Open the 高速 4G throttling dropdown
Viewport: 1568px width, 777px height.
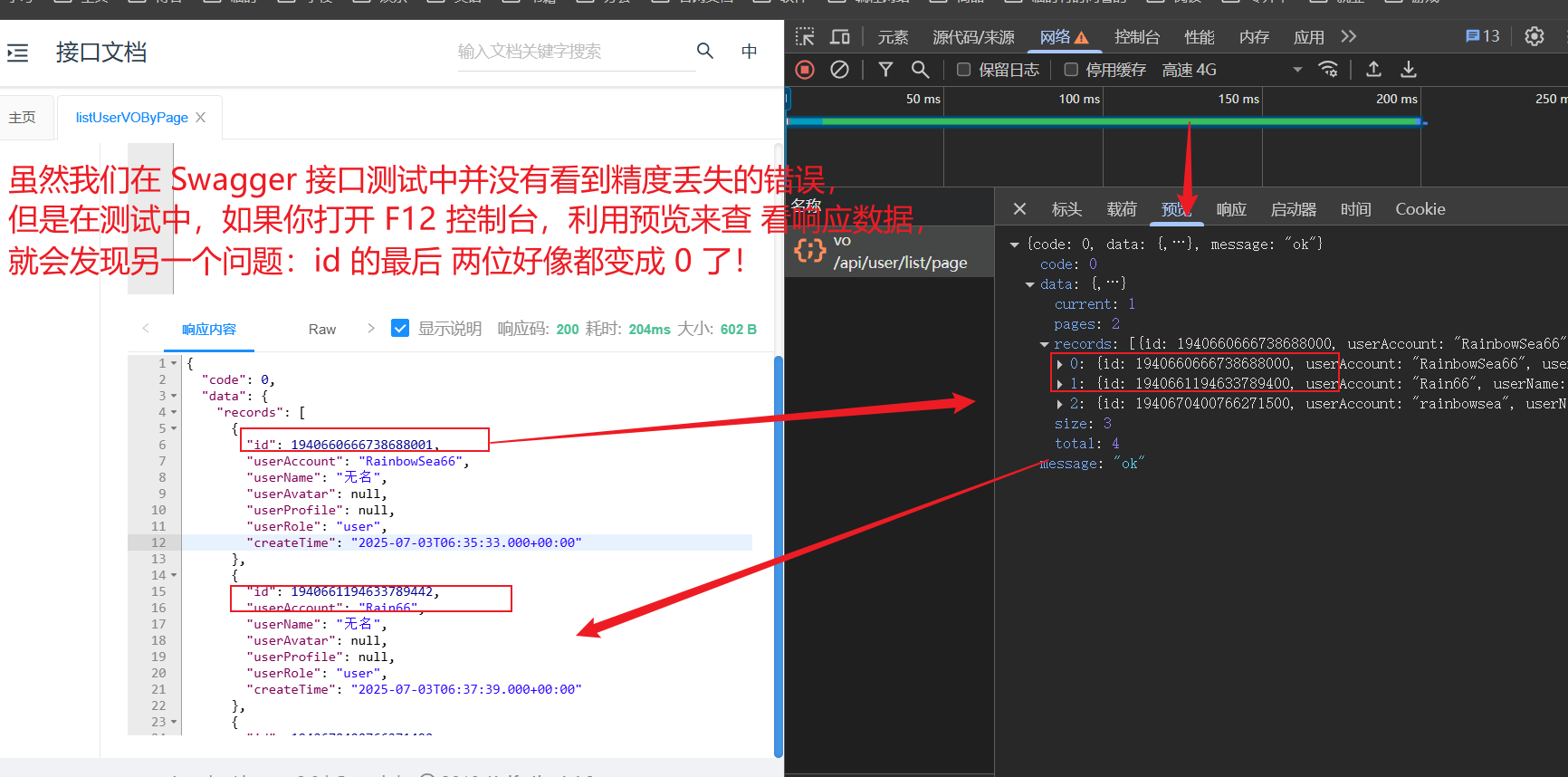(x=1231, y=70)
